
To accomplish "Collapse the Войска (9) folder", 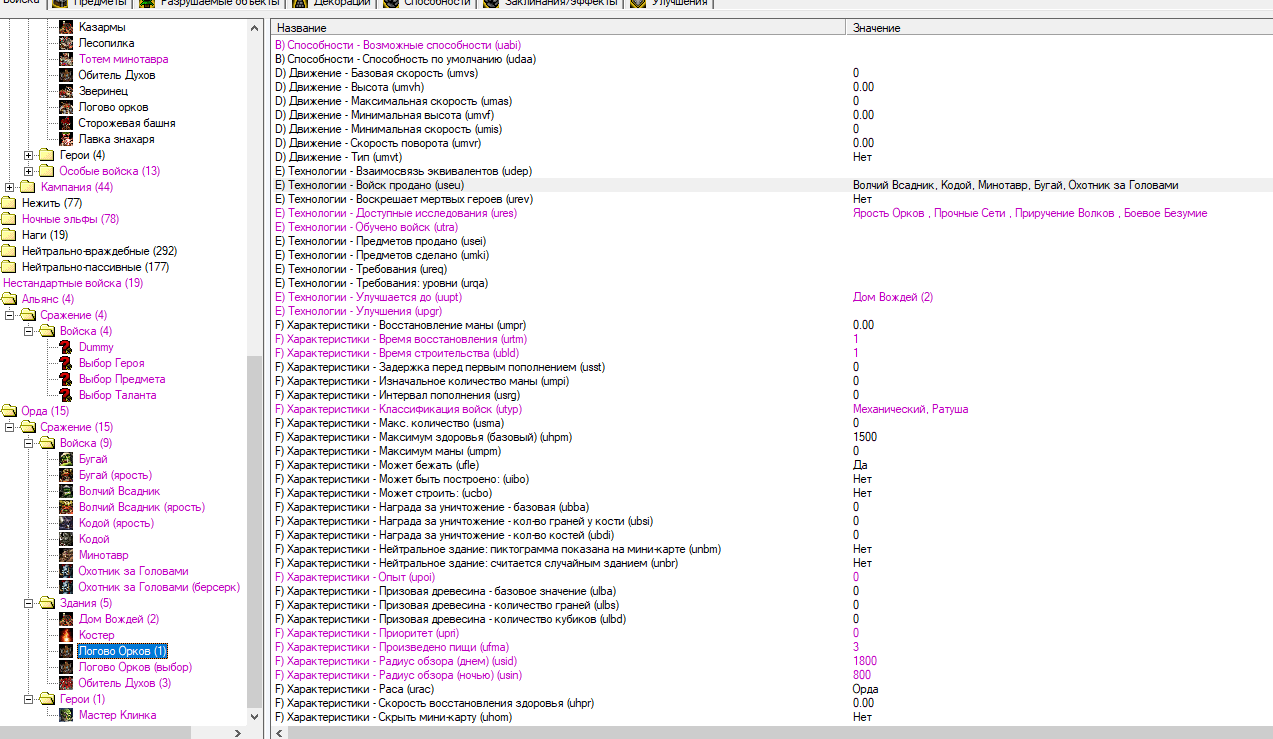I will point(29,443).
